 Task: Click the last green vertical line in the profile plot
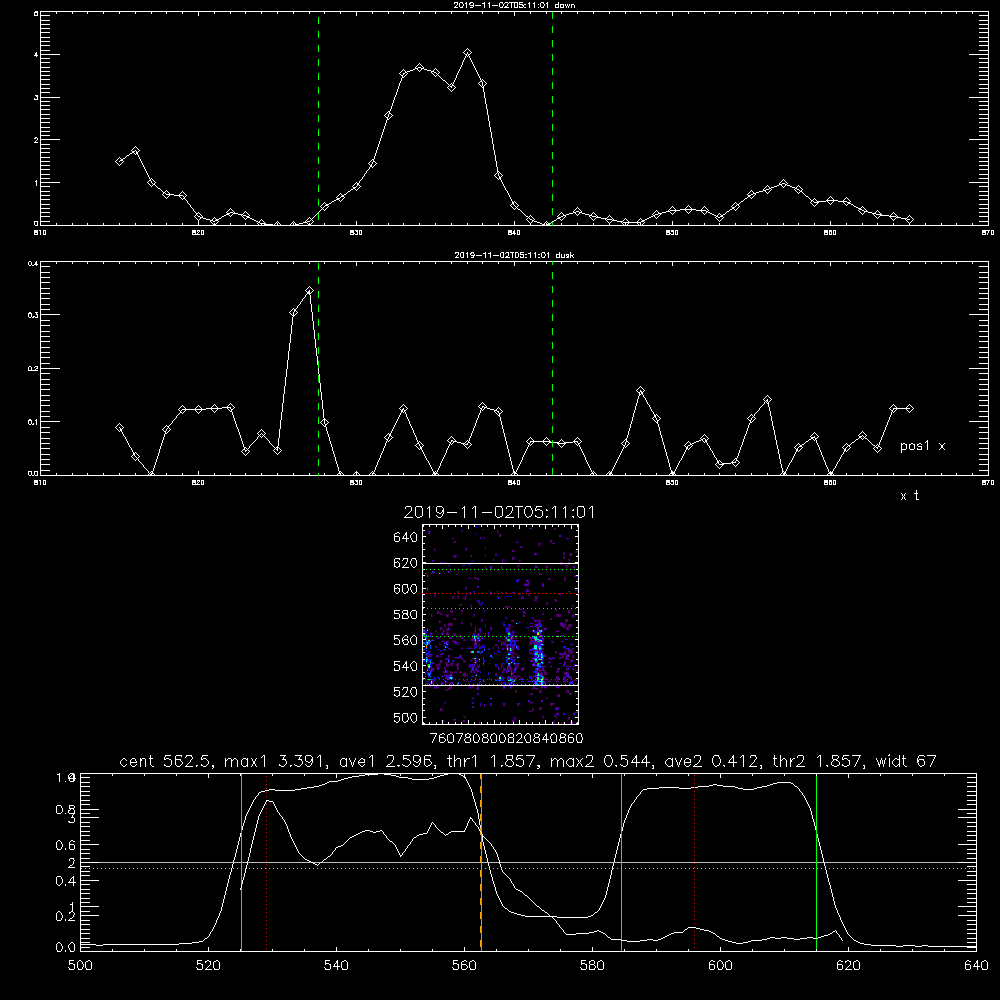816,862
